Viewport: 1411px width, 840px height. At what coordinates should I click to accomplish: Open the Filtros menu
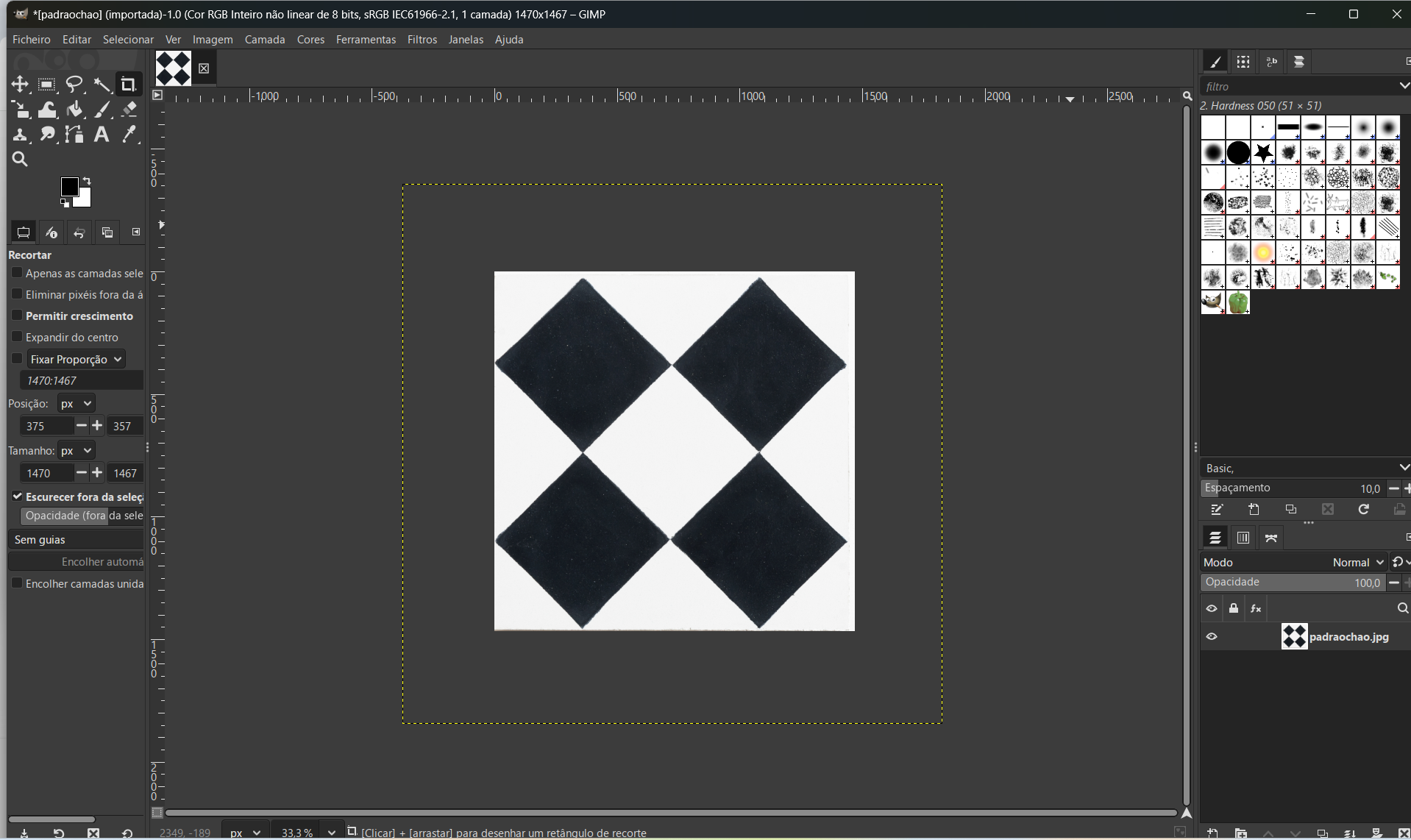(422, 40)
